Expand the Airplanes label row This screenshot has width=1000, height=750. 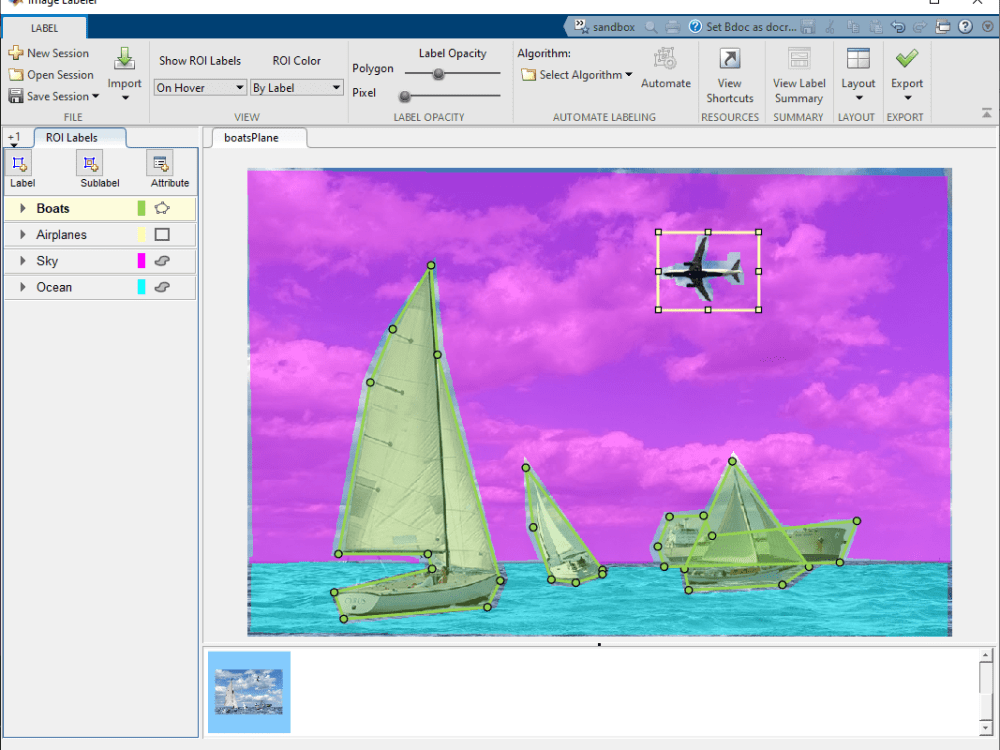[22, 234]
